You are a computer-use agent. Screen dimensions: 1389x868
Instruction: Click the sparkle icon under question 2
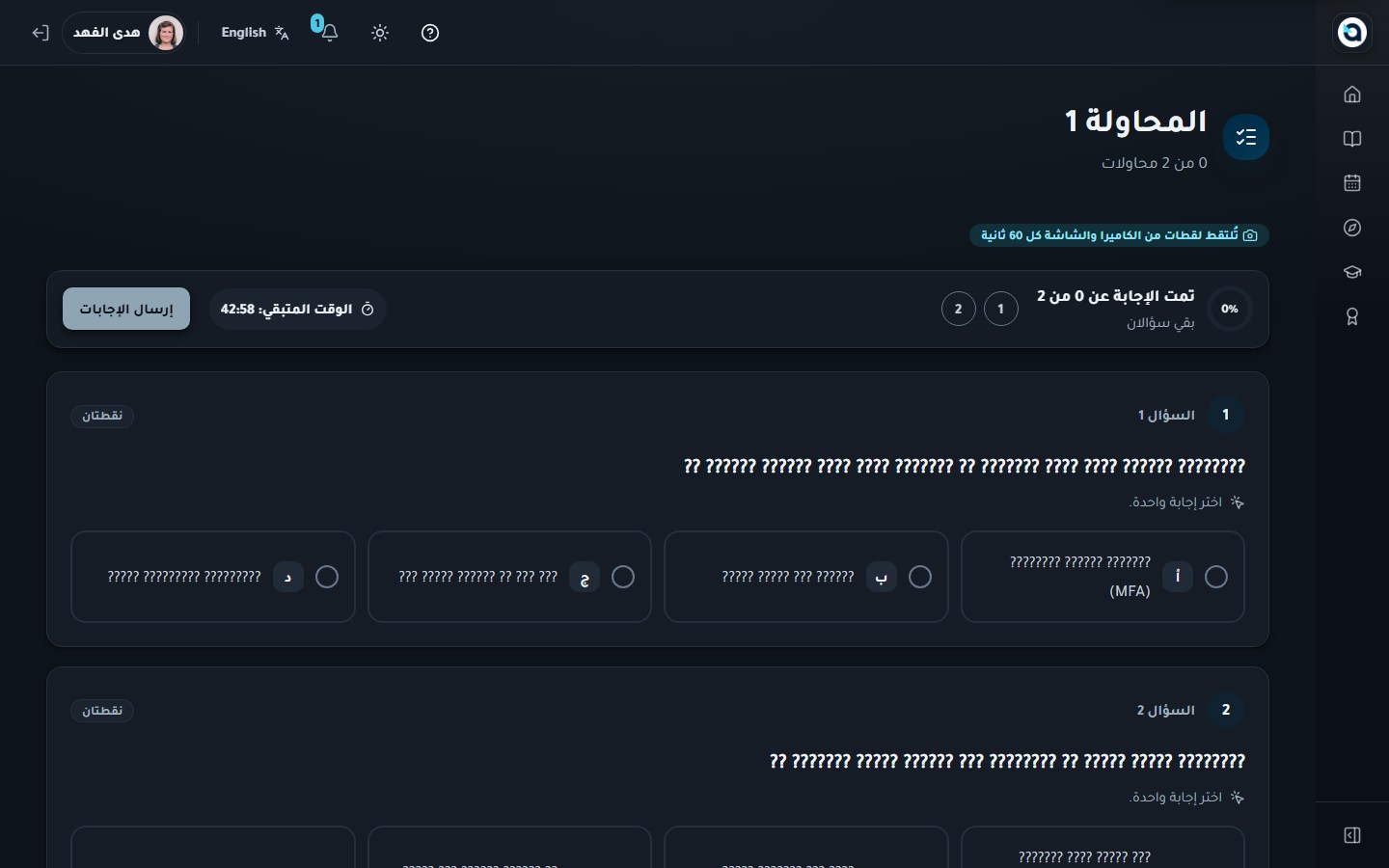[1238, 798]
